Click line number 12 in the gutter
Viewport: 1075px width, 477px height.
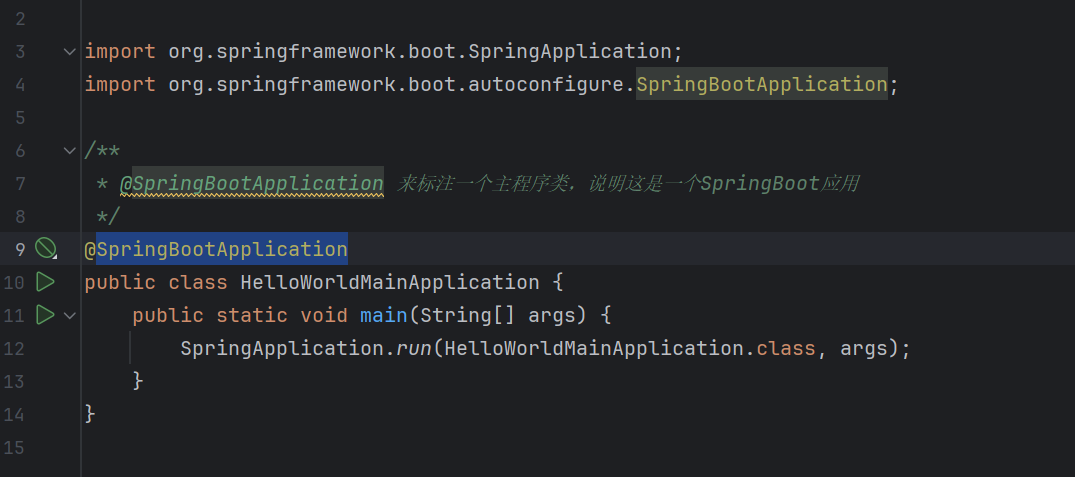point(14,348)
